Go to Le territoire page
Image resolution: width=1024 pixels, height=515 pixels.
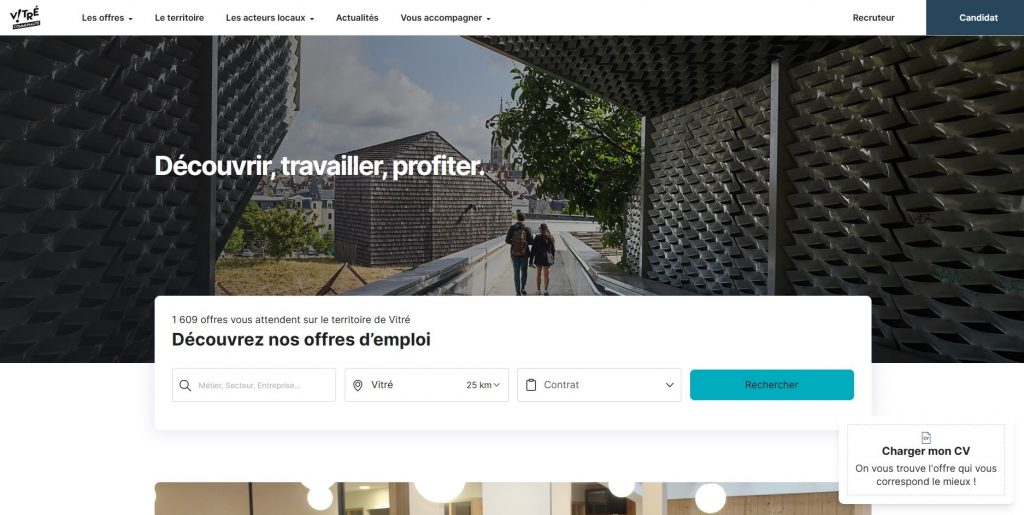tap(179, 18)
